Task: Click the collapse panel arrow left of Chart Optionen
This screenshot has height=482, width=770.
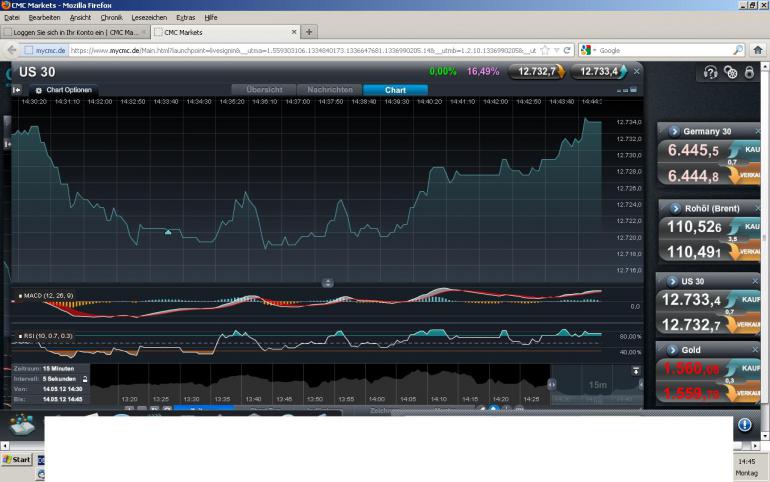Action: 17,90
